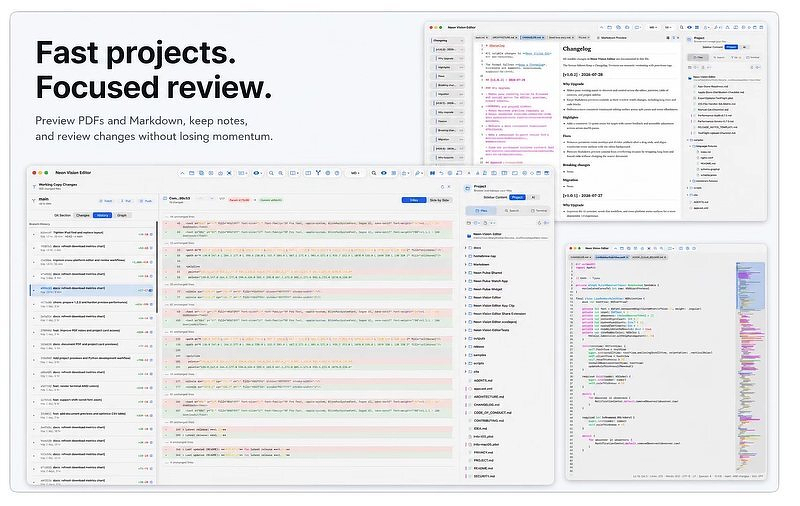Click the folder icon in Files mini toolbar

(x=468, y=223)
